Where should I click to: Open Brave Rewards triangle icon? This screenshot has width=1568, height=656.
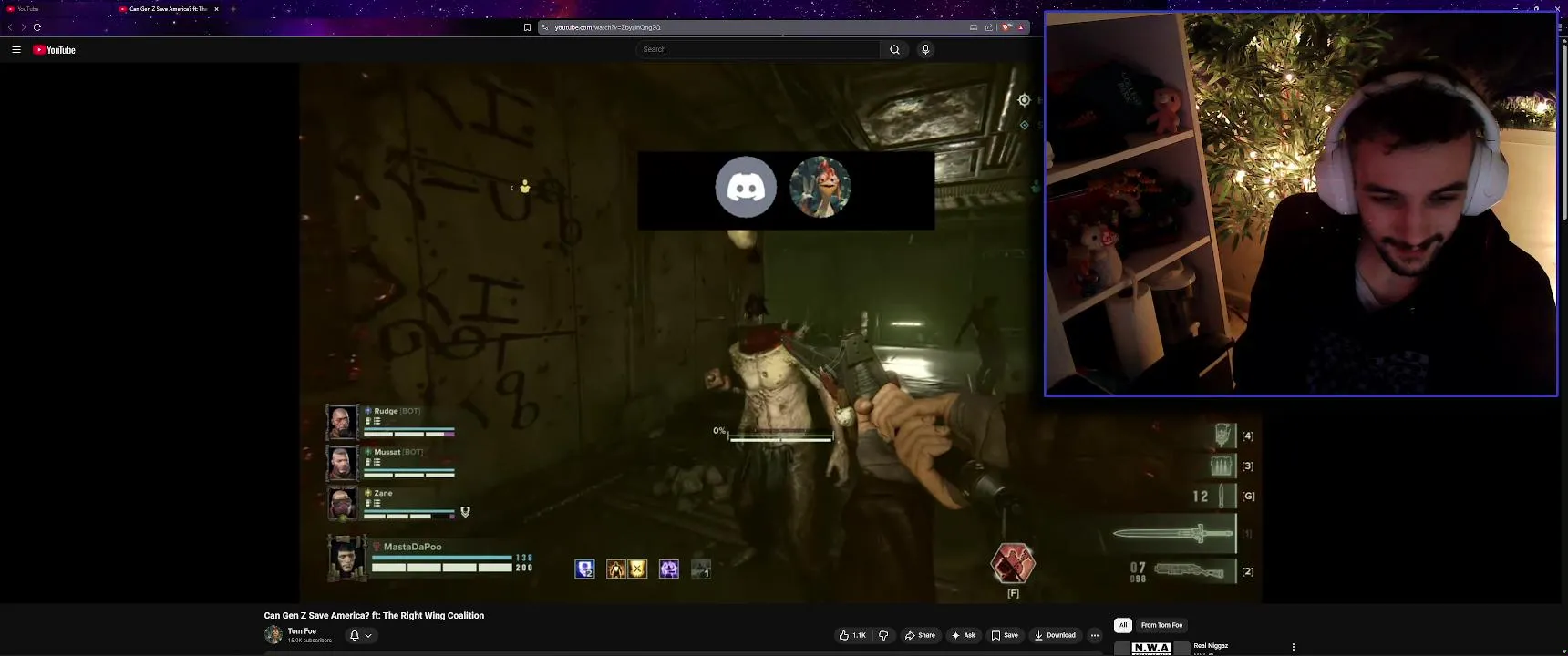(1021, 27)
